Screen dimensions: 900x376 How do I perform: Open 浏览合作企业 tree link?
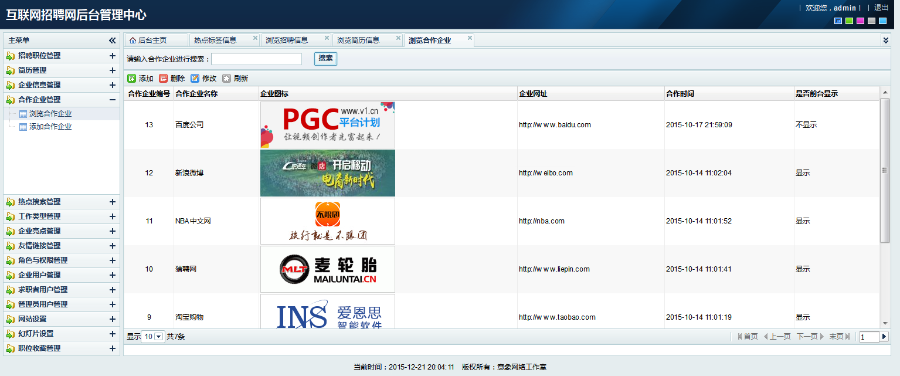tap(51, 114)
